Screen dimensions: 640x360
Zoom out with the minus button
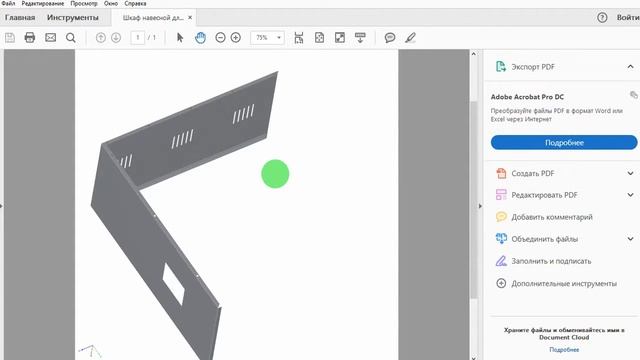point(220,38)
